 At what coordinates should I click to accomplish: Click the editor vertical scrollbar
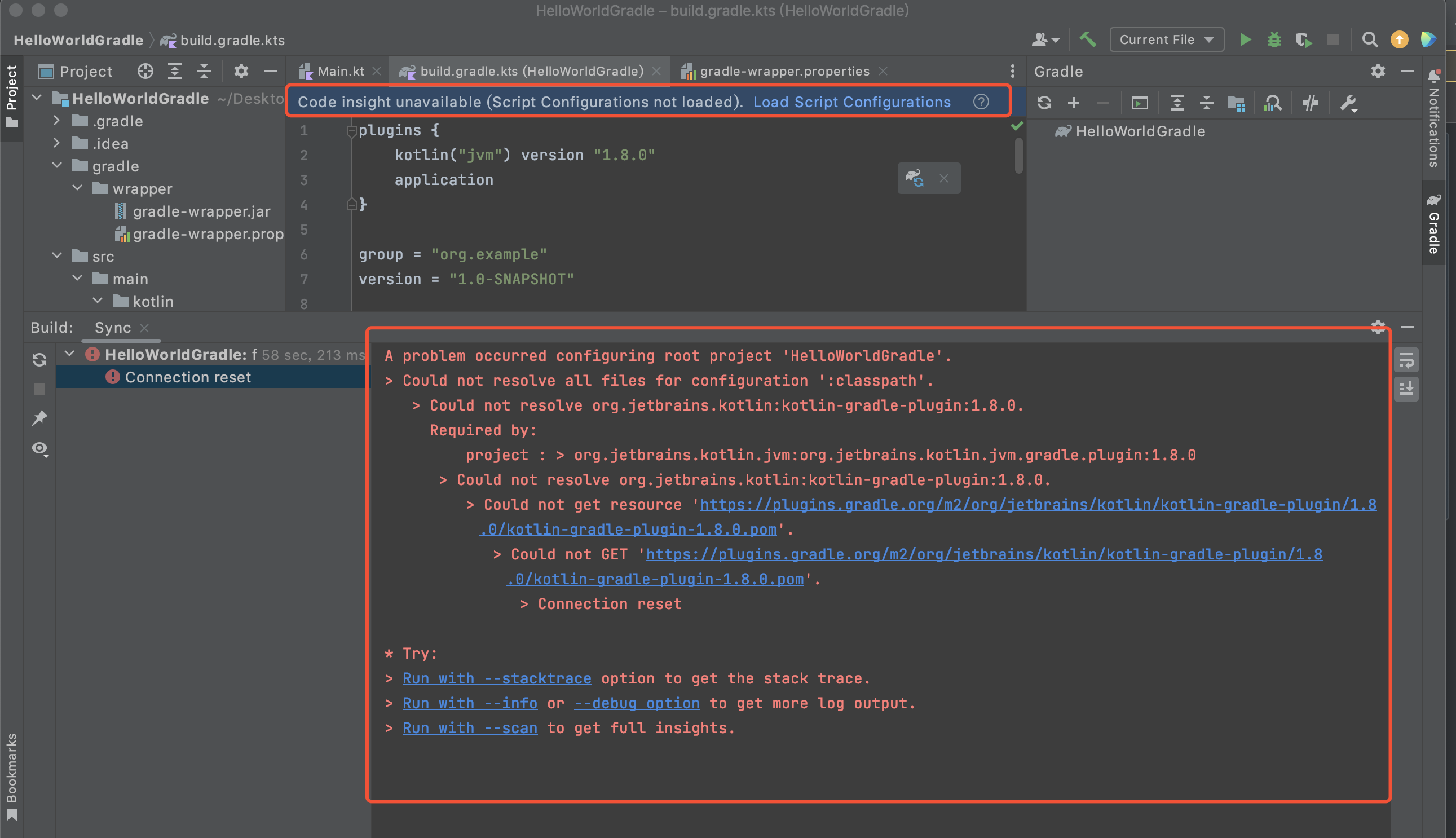point(1018,156)
